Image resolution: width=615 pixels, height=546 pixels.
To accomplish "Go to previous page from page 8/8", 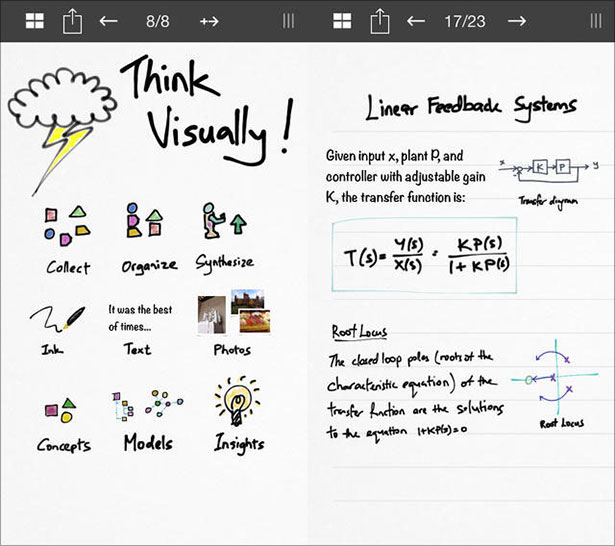I will coord(109,20).
